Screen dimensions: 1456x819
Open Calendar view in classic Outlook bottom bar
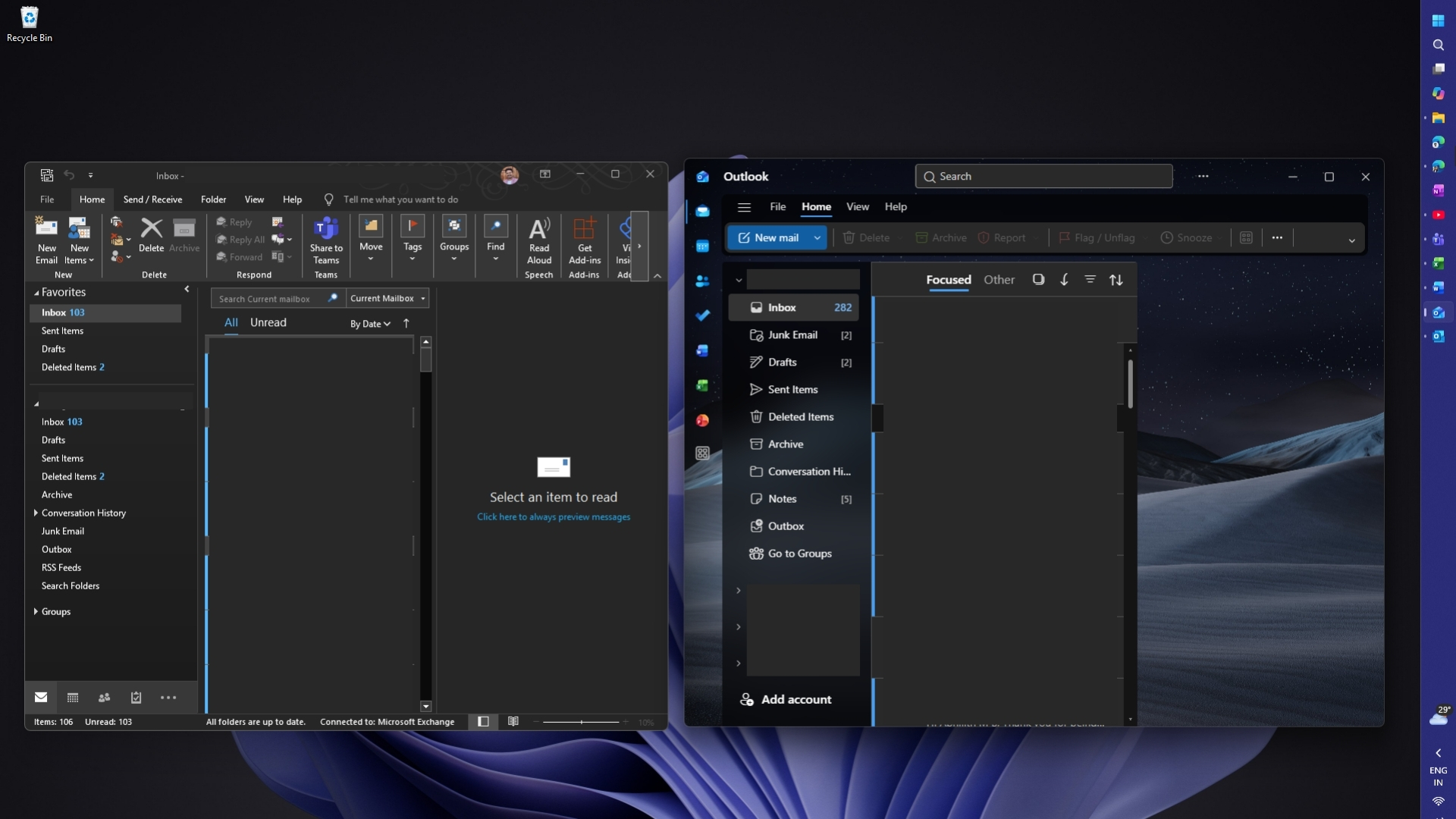coord(73,698)
